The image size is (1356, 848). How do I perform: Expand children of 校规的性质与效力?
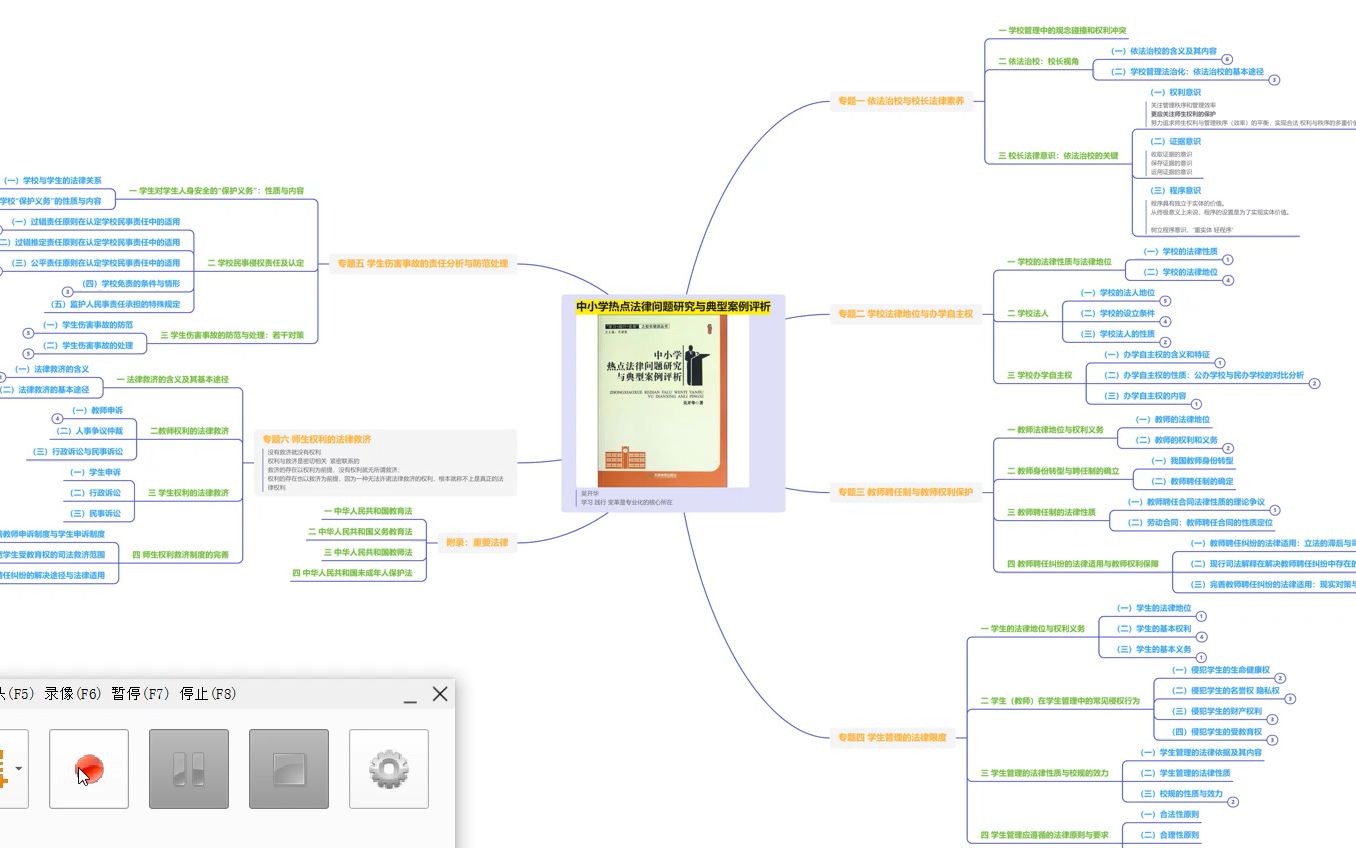coord(1233,802)
